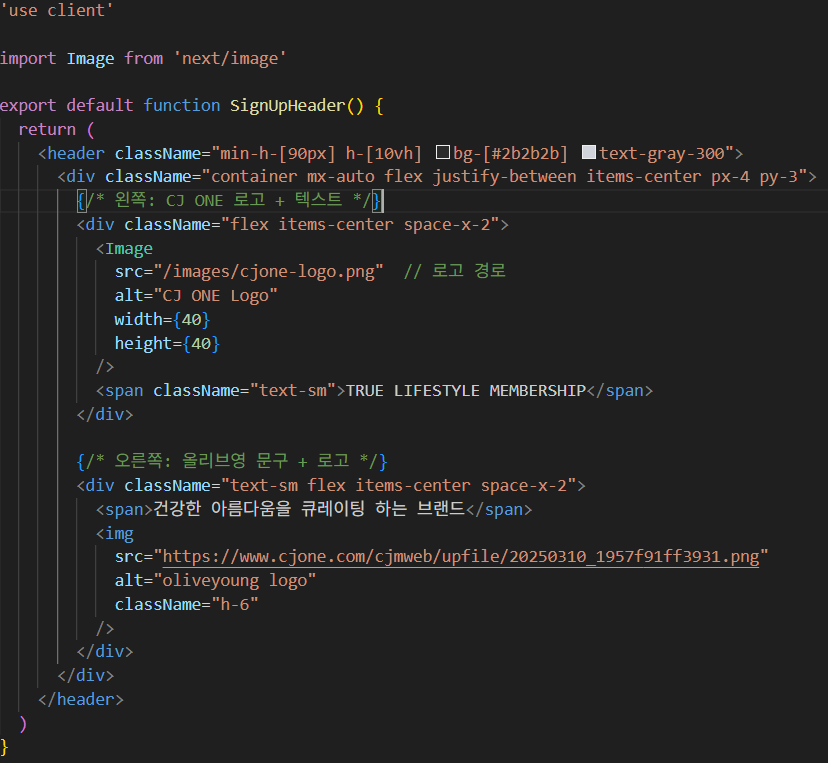Click the opening img tag
Viewport: 828px width, 763px height.
click(x=115, y=533)
